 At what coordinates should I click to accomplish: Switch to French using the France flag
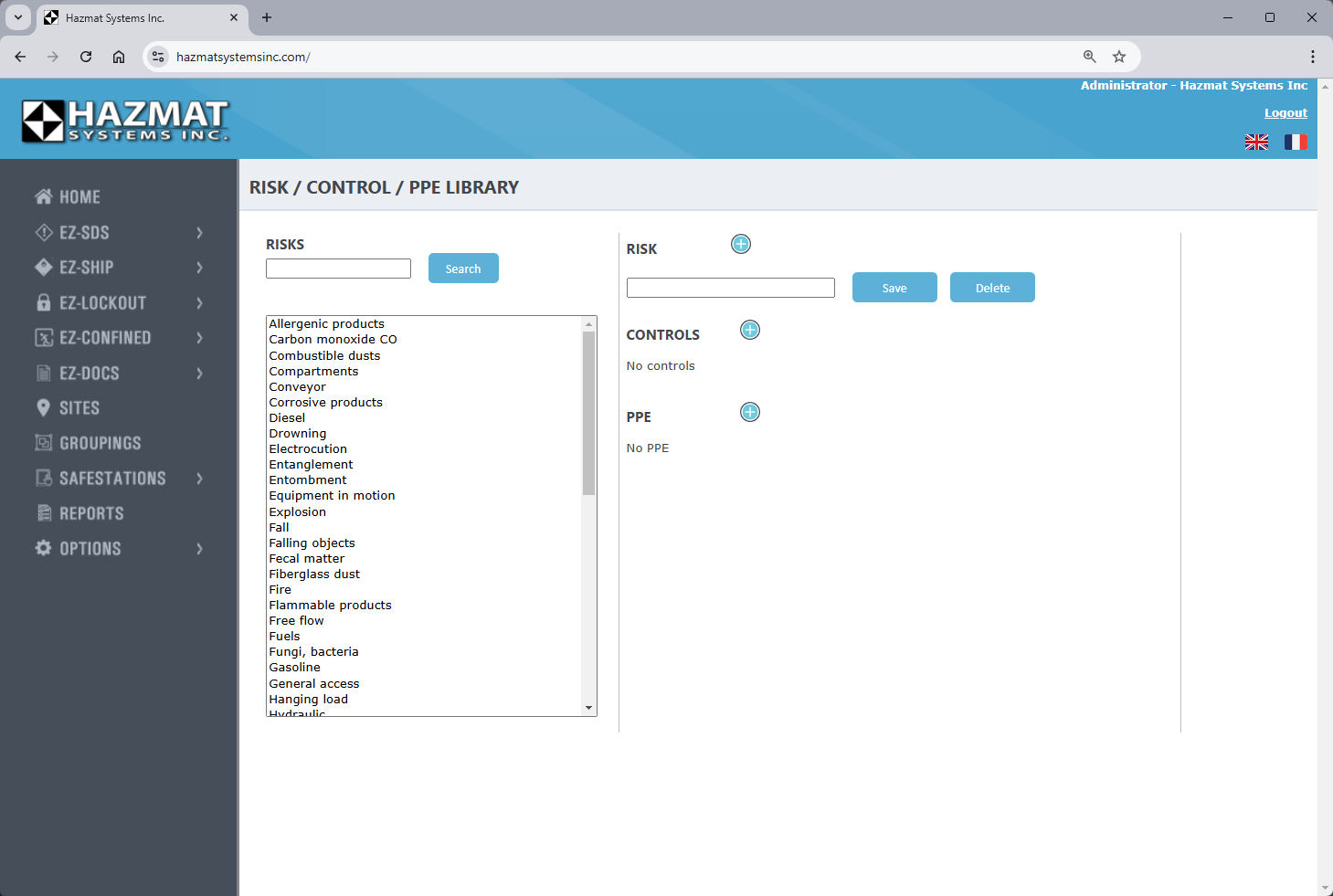click(1296, 142)
